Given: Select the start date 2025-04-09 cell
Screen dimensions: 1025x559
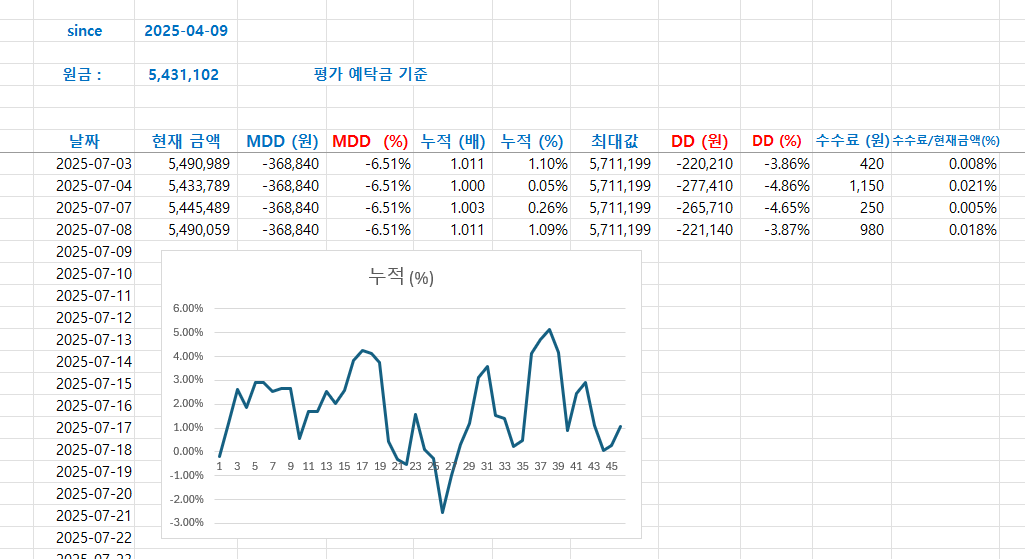Looking at the screenshot, I should 186,31.
